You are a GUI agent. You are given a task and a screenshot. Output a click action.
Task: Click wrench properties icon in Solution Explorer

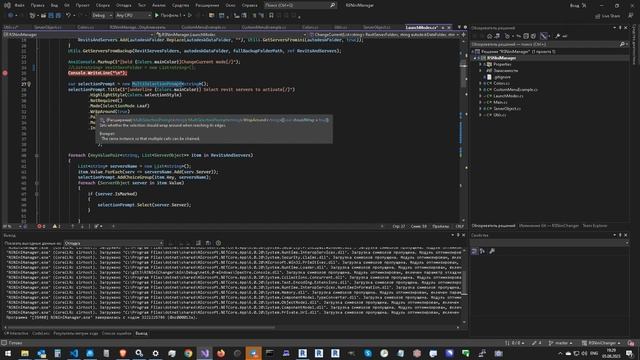click(558, 36)
